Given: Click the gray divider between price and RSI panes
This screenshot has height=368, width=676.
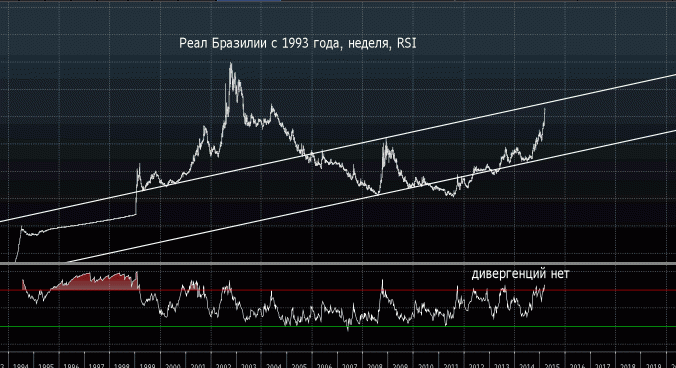Looking at the screenshot, I should 338,263.
